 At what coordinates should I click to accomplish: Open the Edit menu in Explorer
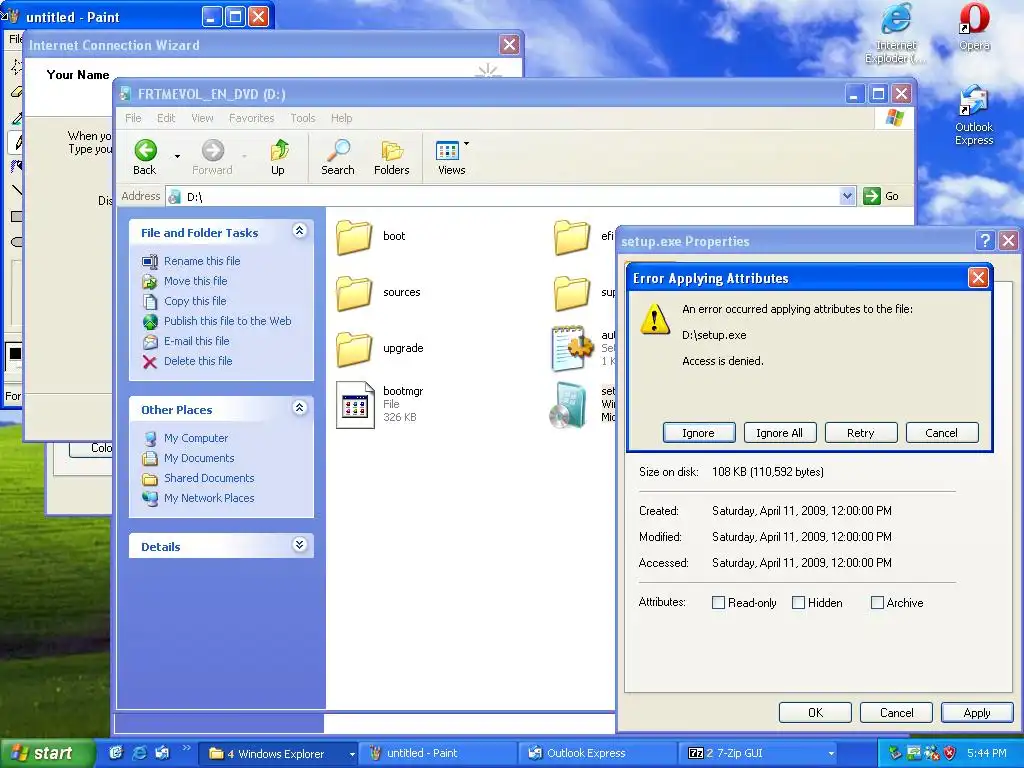[166, 118]
